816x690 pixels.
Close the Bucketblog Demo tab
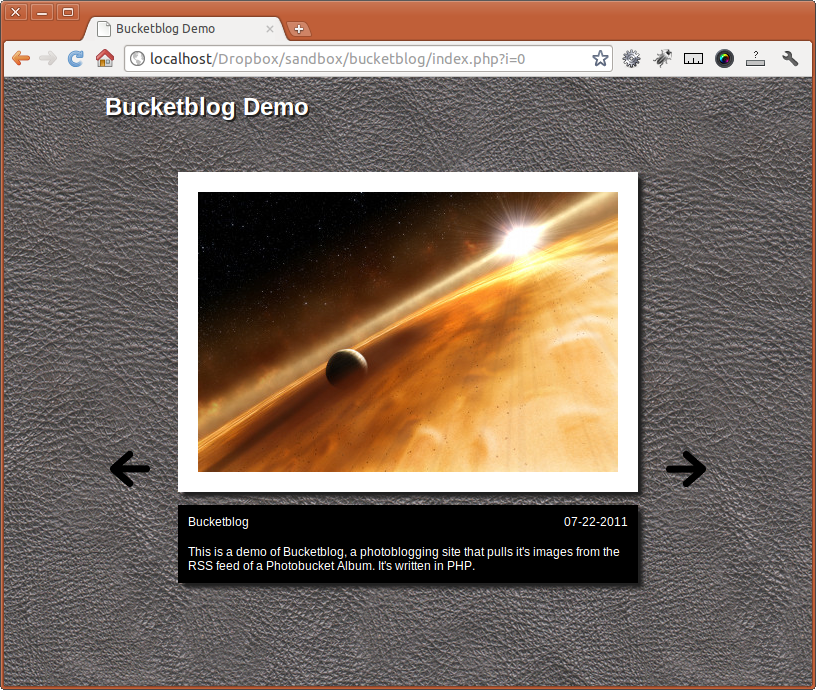coord(270,29)
